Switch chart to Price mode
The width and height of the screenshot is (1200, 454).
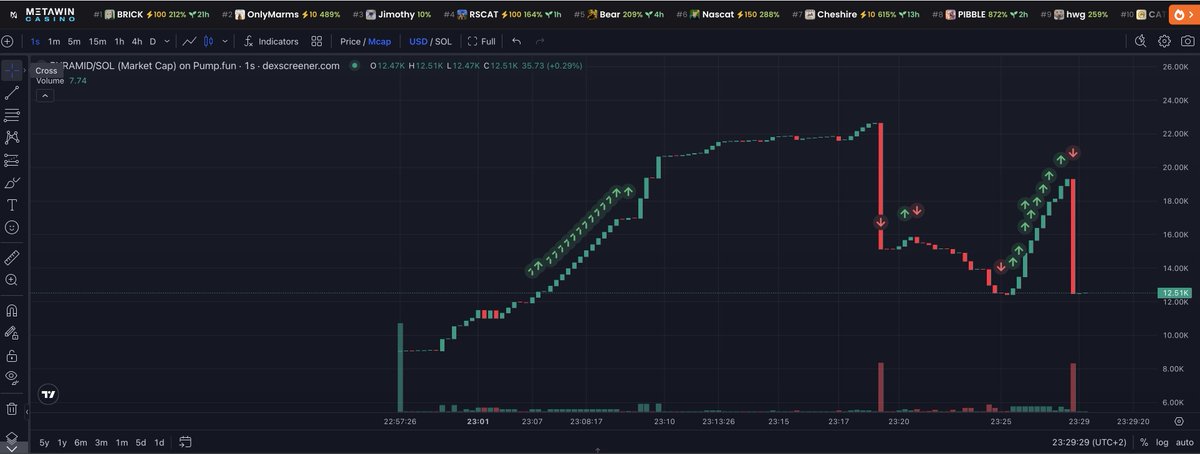pyautogui.click(x=350, y=41)
